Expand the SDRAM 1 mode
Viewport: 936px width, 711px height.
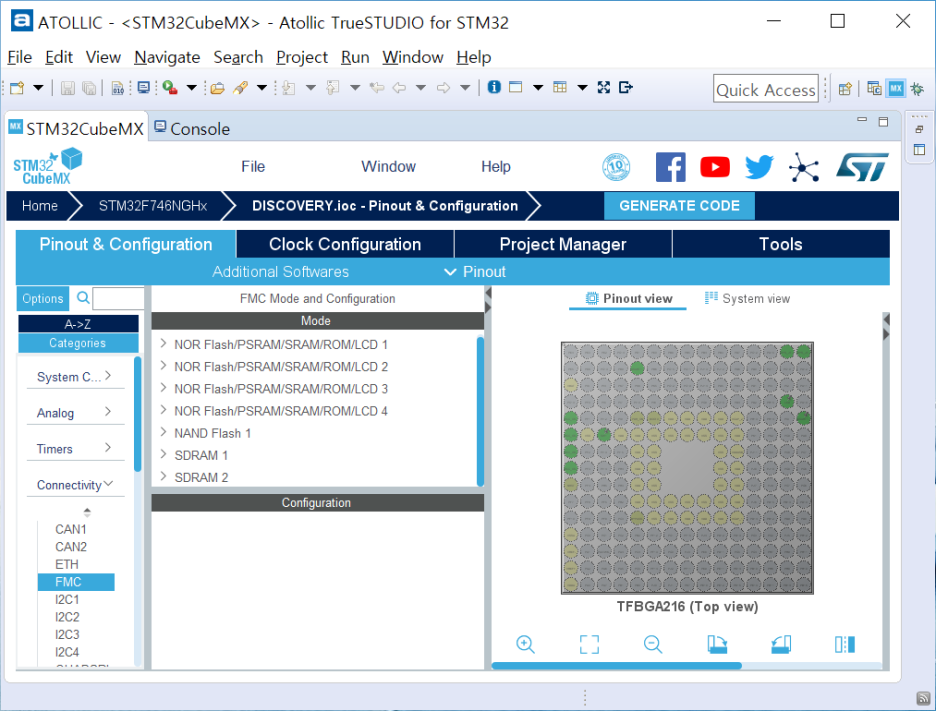pyautogui.click(x=164, y=454)
